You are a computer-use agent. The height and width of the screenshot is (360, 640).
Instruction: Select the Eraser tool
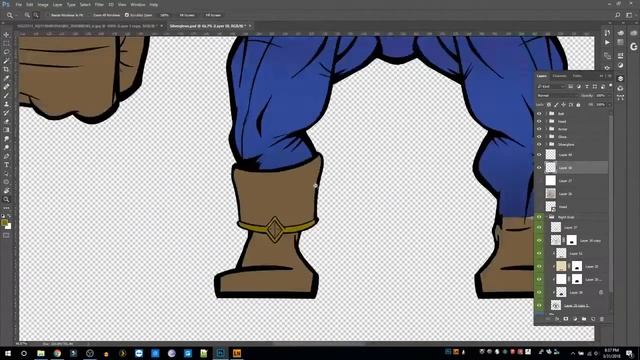coord(6,121)
